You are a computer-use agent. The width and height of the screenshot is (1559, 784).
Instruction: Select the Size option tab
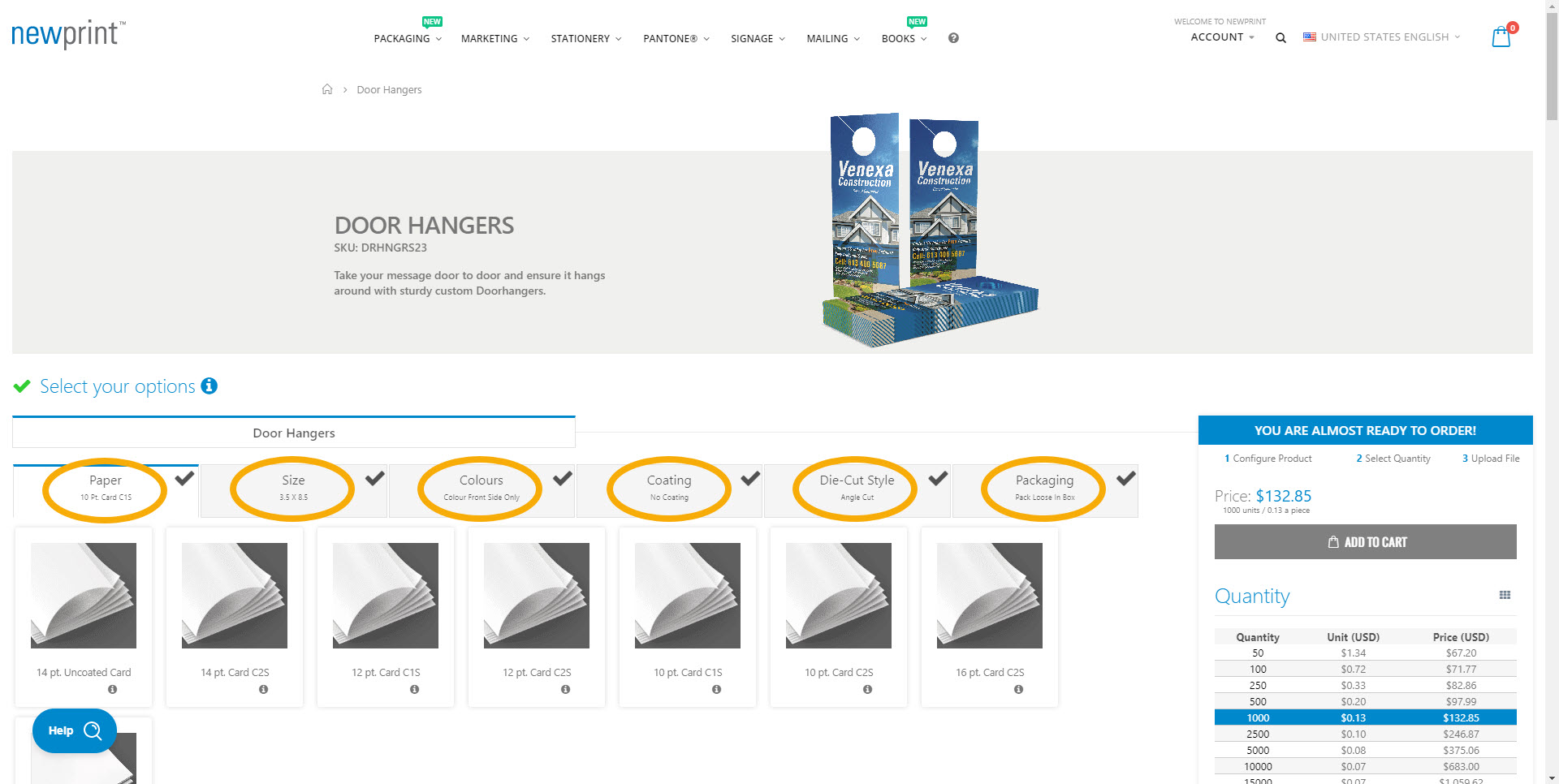click(294, 490)
